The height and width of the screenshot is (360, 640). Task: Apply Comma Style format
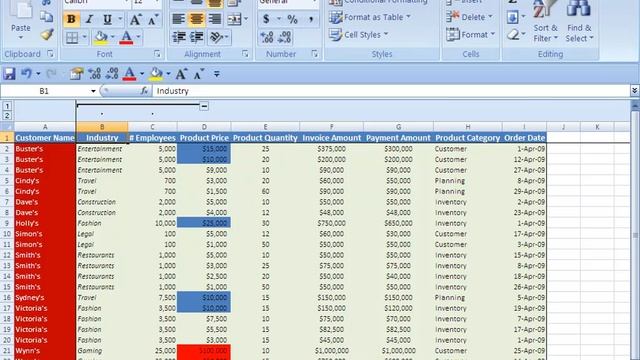(311, 19)
